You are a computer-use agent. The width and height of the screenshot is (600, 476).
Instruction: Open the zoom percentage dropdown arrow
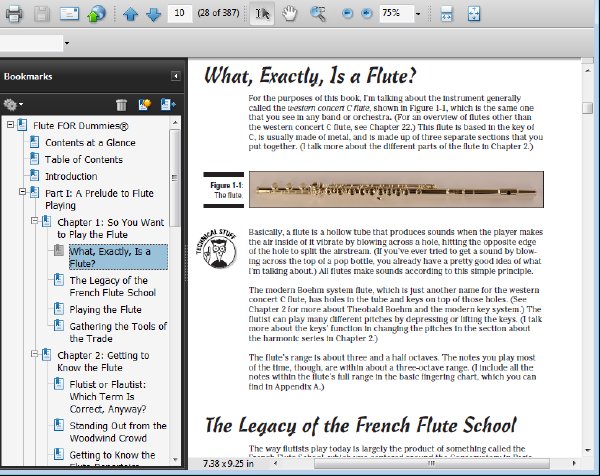pos(418,14)
